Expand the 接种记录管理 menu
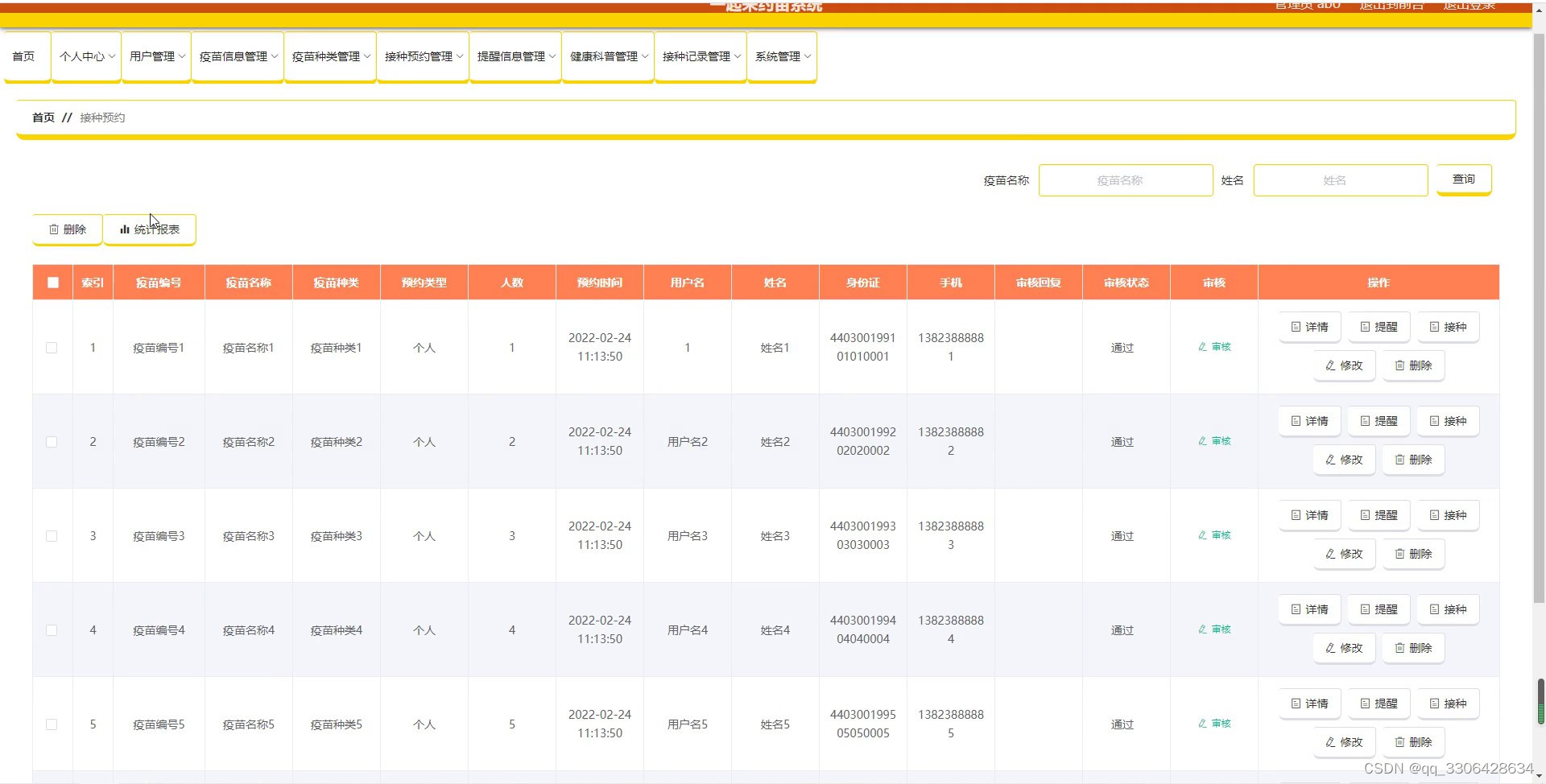 click(701, 56)
